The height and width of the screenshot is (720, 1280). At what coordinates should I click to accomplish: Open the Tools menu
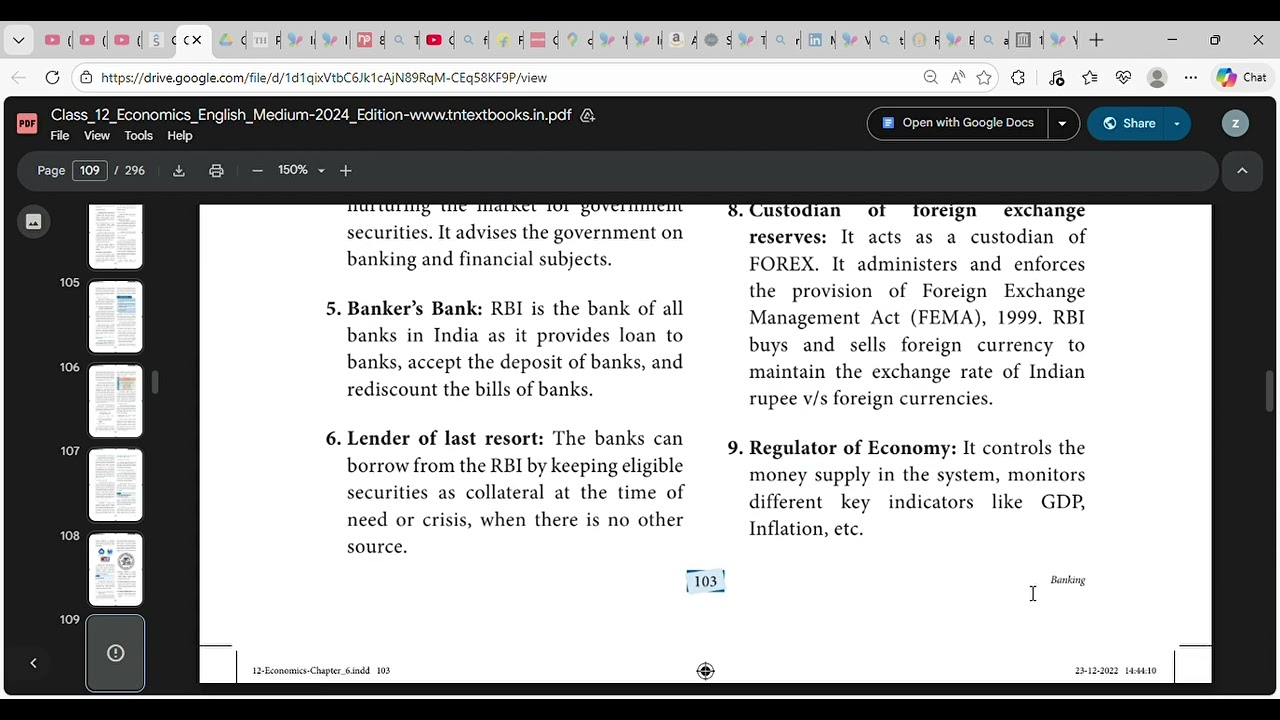point(139,136)
